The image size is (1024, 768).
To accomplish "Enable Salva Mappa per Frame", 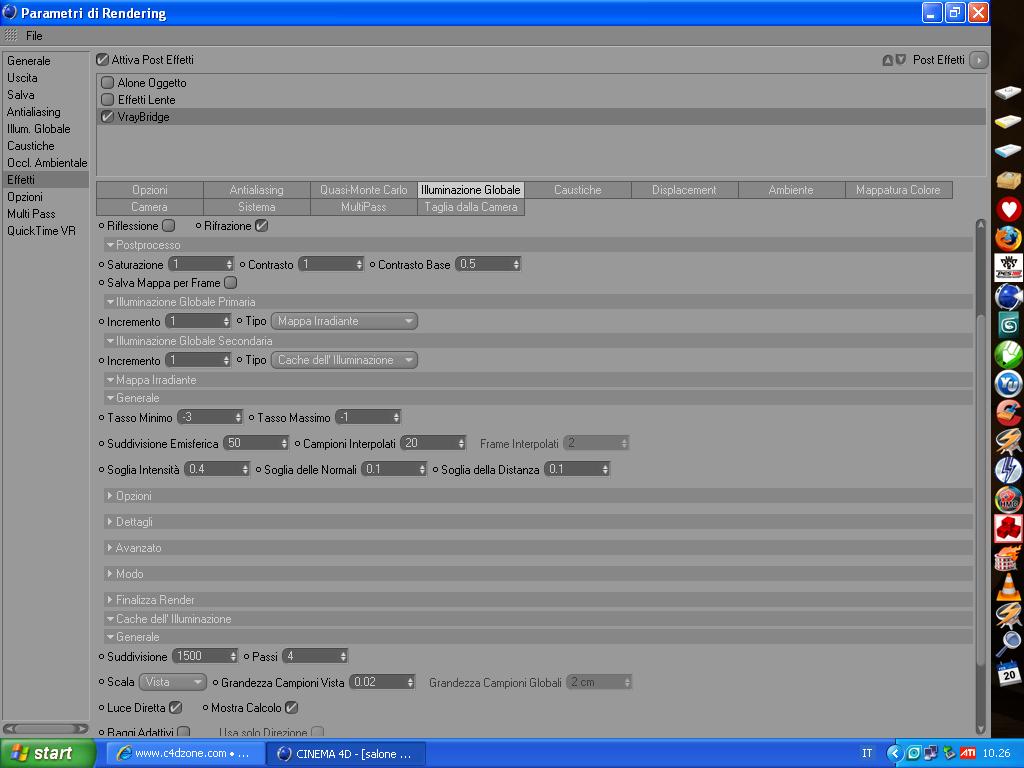I will [231, 282].
